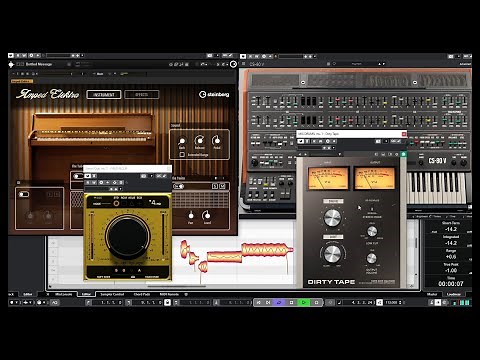480x360 pixels.
Task: Click the tempo value 110.000
Action: (391, 302)
